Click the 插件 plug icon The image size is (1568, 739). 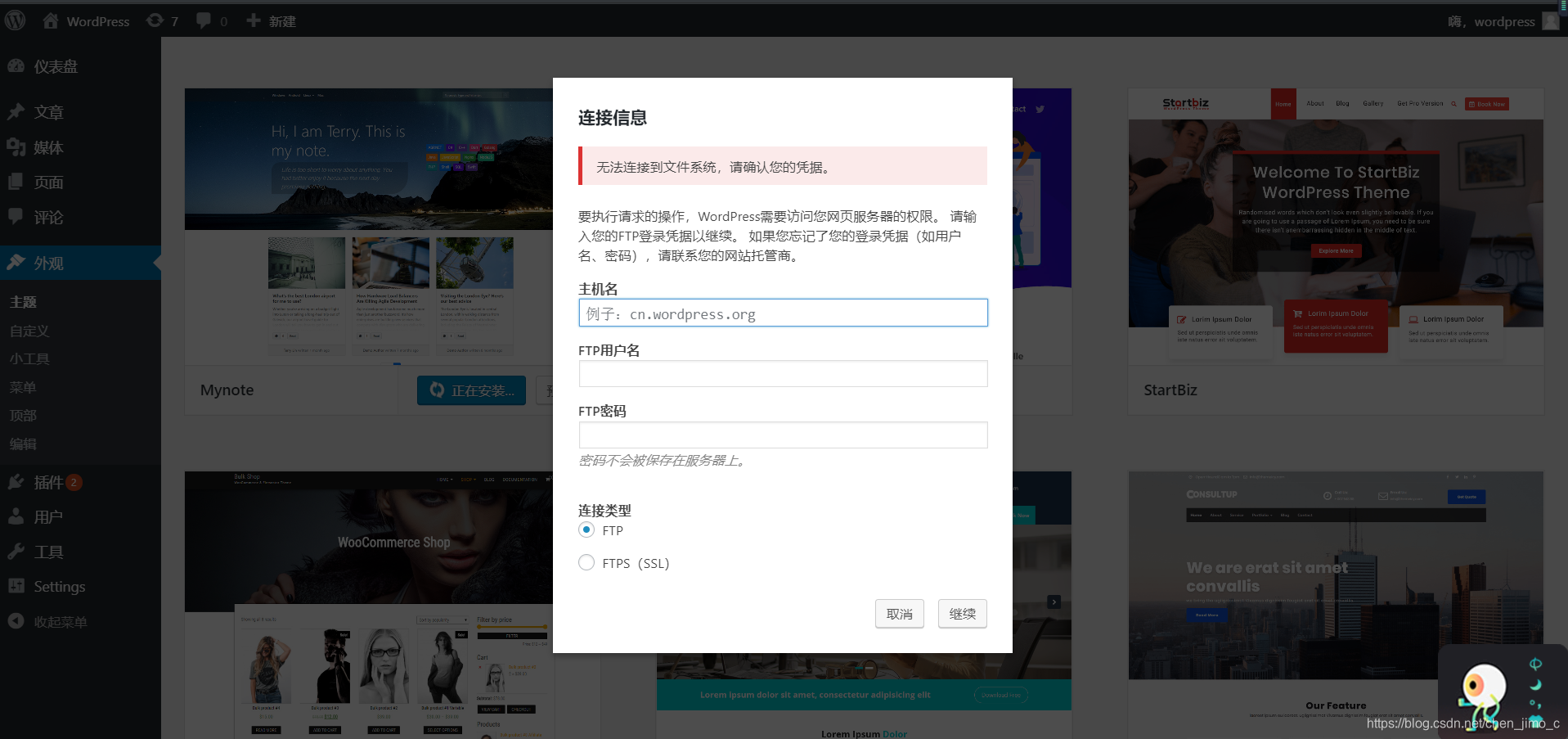[16, 482]
